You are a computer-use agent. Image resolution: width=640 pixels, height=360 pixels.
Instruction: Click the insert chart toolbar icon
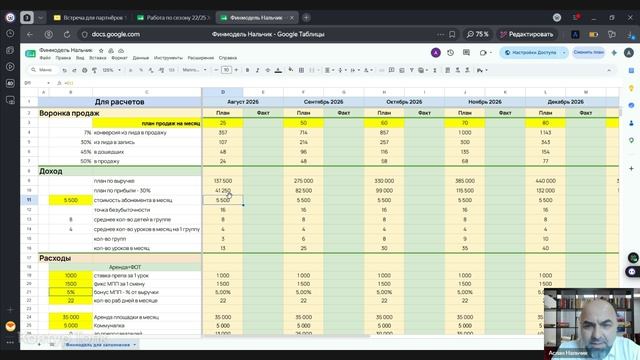tap(402, 70)
